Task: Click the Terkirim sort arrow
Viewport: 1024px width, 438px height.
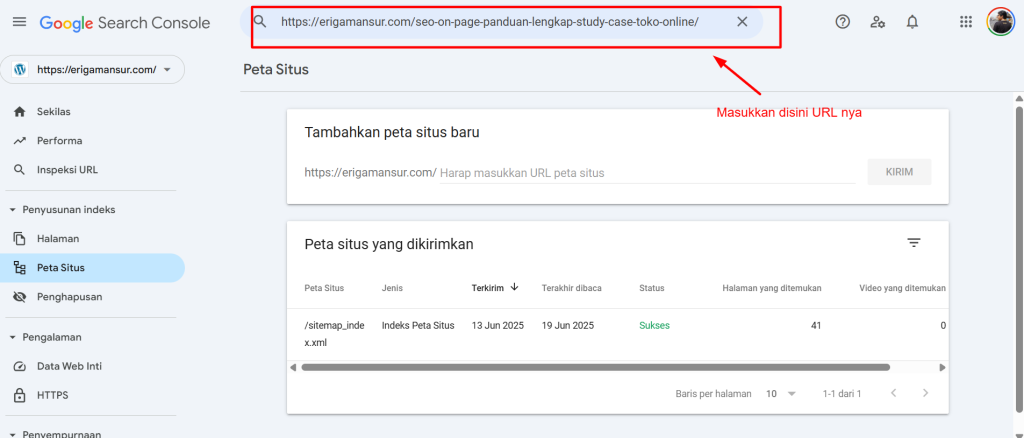Action: pos(515,287)
